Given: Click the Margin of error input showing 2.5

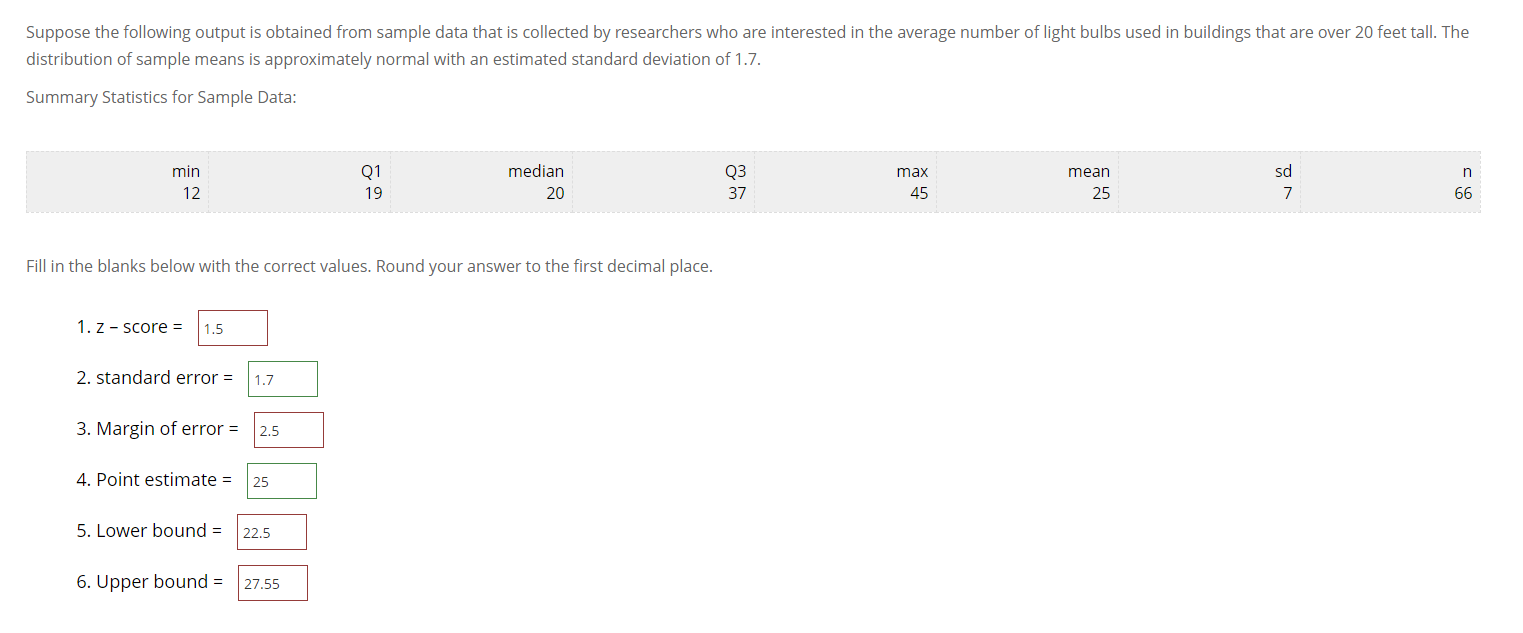Looking at the screenshot, I should pos(288,429).
